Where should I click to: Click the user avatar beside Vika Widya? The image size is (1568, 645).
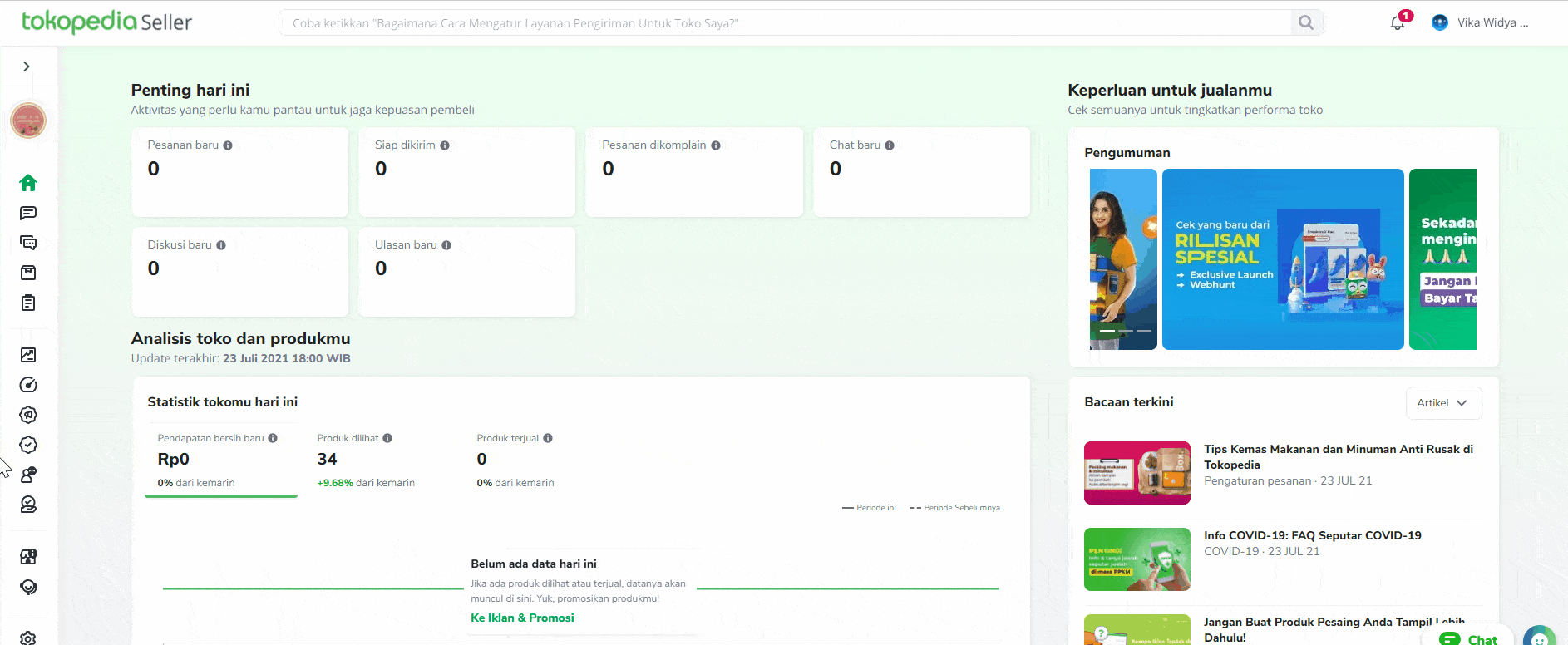pos(1440,22)
